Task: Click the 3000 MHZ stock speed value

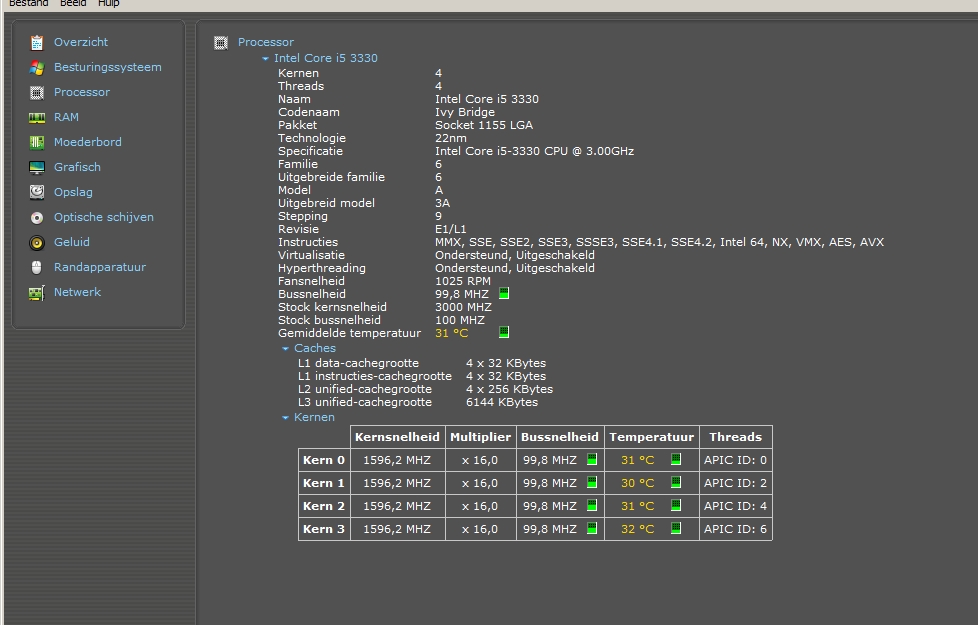Action: 463,308
